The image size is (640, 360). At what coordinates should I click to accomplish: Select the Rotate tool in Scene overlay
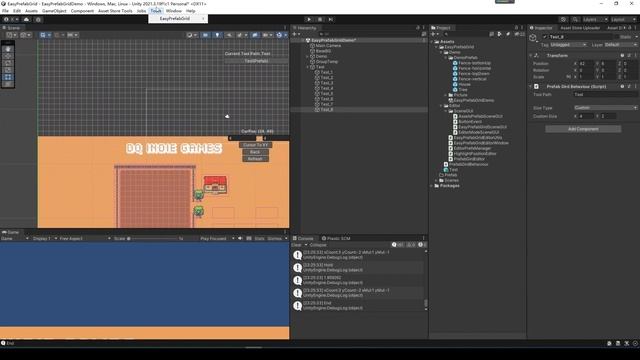(8, 63)
